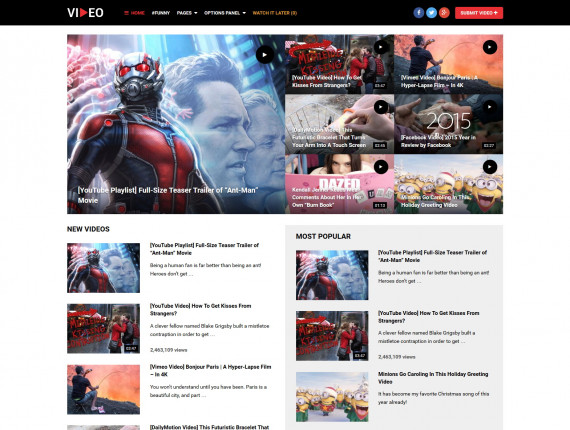Open How To Get Kisses title in New Videos
Image resolution: width=570 pixels, height=430 pixels.
tap(201, 310)
